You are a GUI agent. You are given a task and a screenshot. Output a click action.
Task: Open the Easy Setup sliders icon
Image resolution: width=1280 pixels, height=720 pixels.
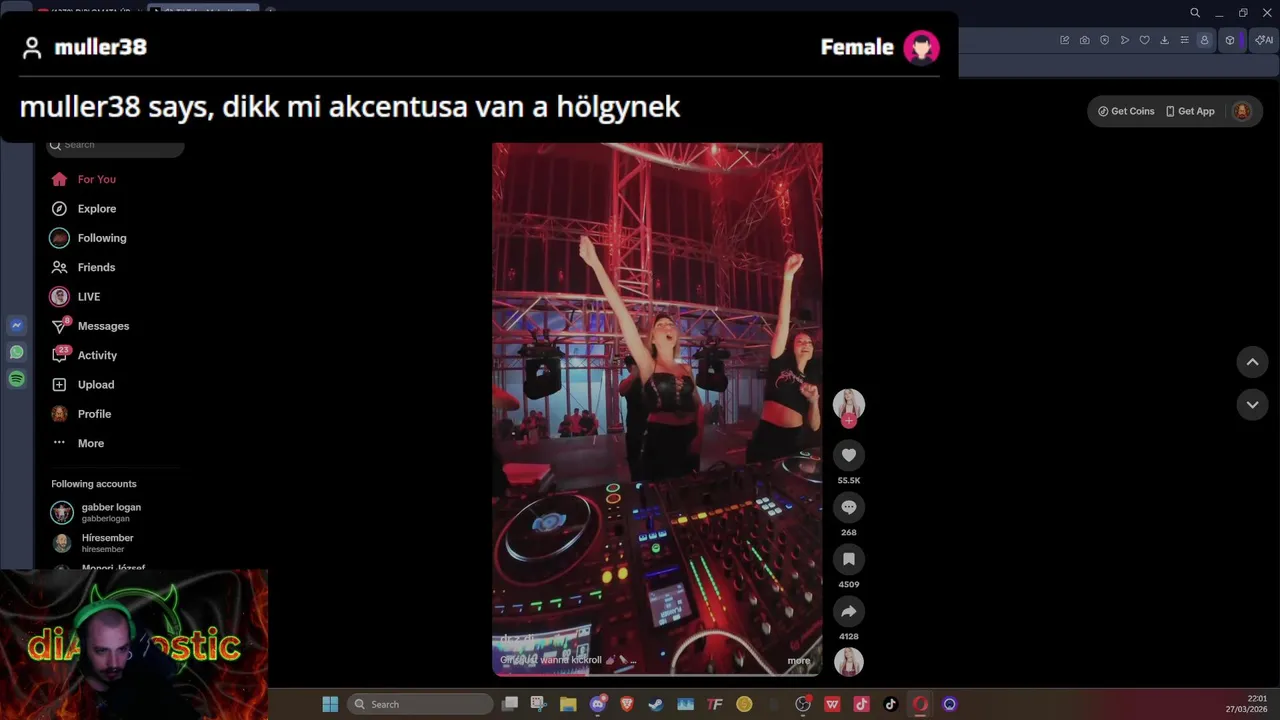point(1185,40)
